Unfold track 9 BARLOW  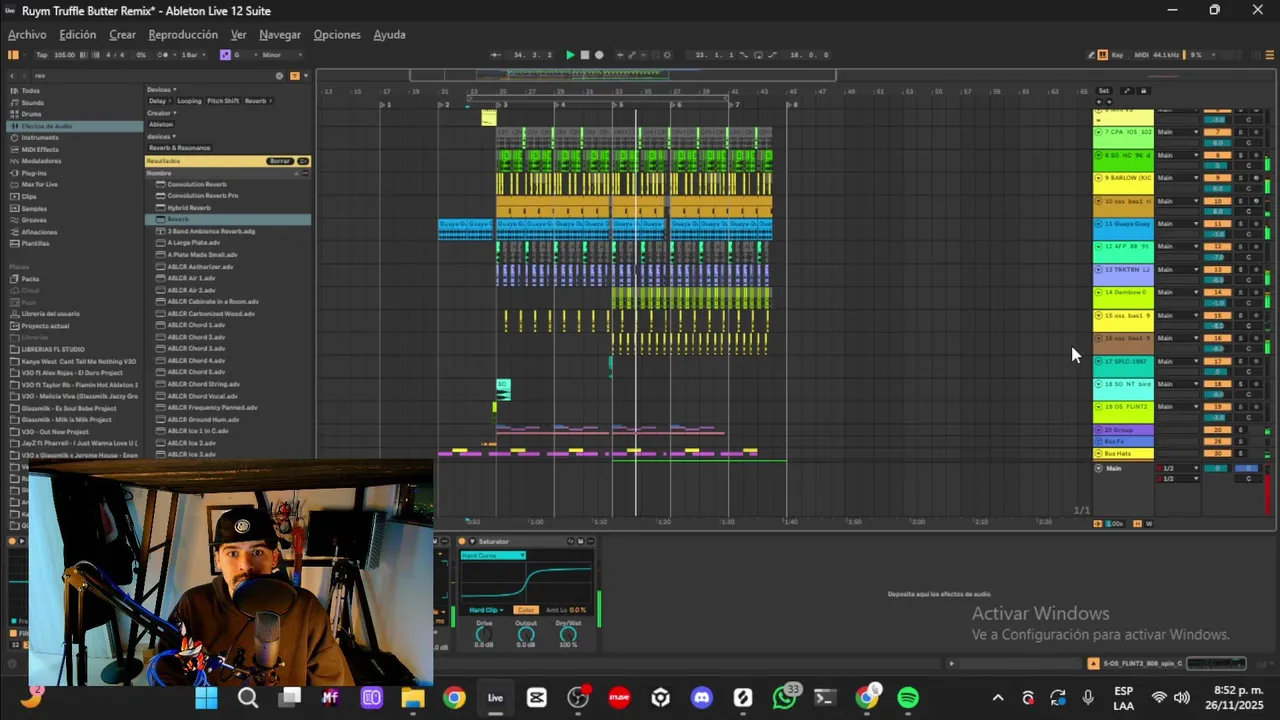(x=1099, y=178)
